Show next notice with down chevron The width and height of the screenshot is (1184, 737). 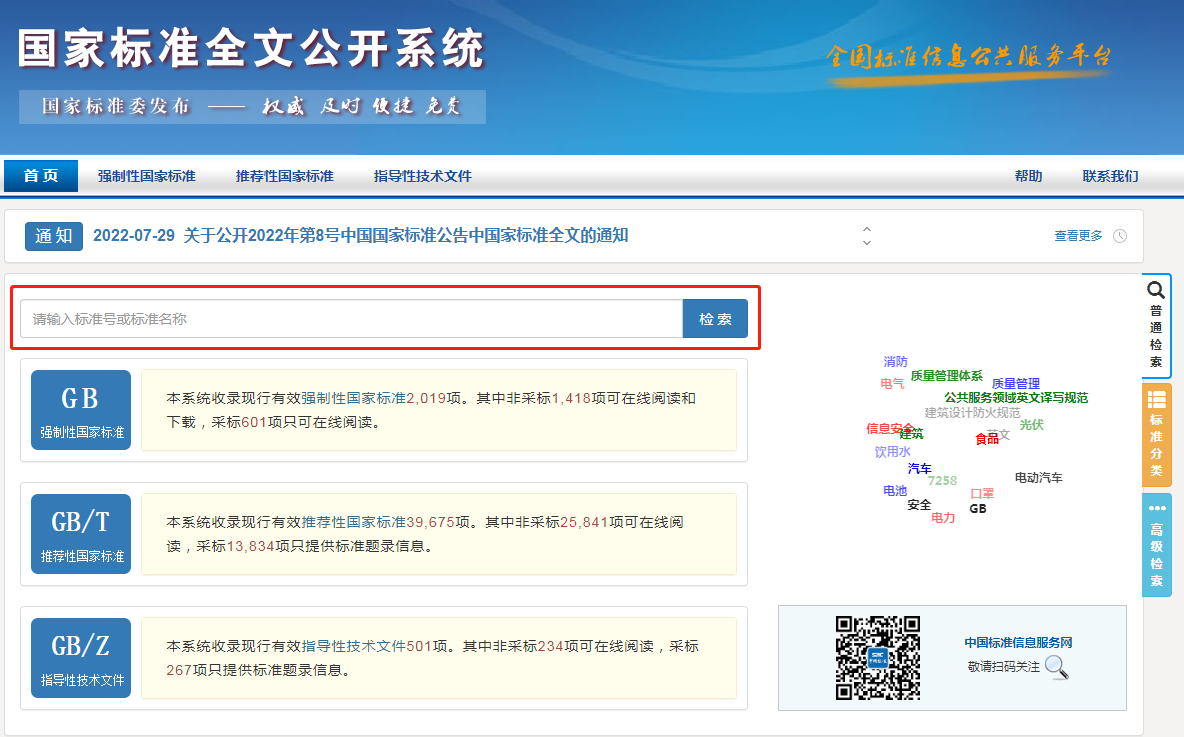[x=867, y=242]
